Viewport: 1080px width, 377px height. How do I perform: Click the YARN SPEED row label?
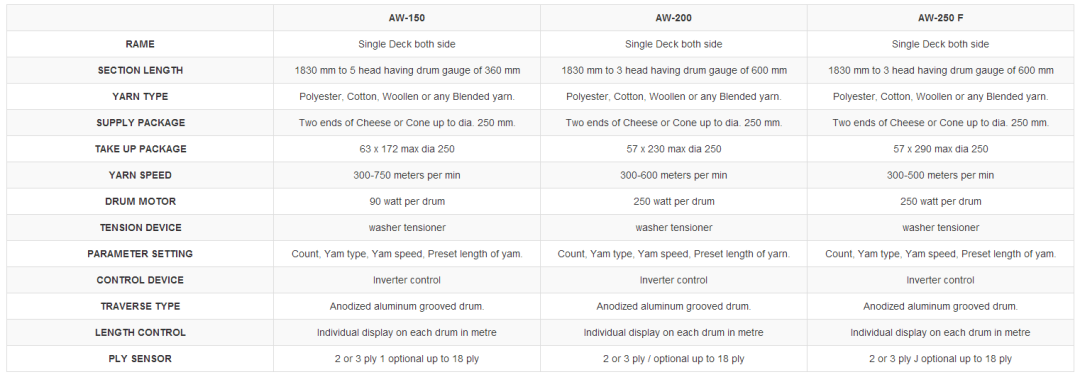(140, 175)
